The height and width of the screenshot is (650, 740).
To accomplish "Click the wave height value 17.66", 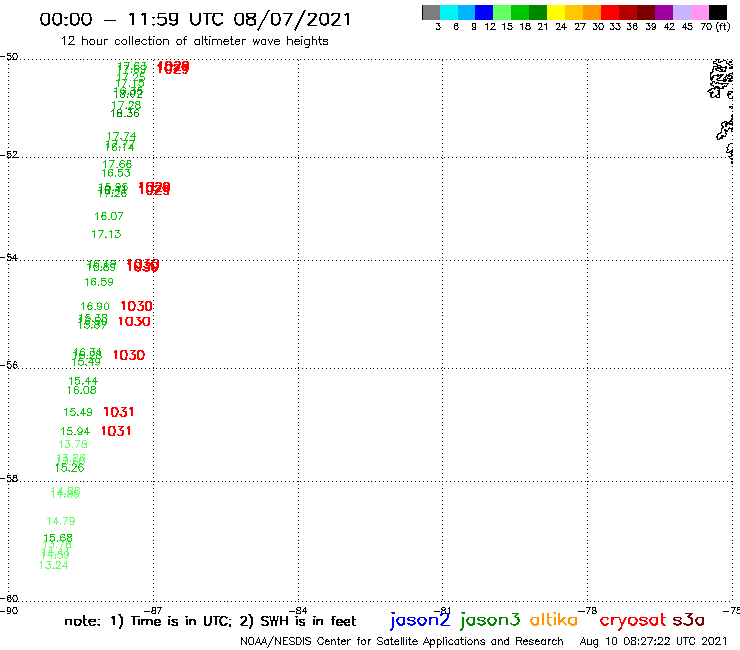I will pos(118,164).
